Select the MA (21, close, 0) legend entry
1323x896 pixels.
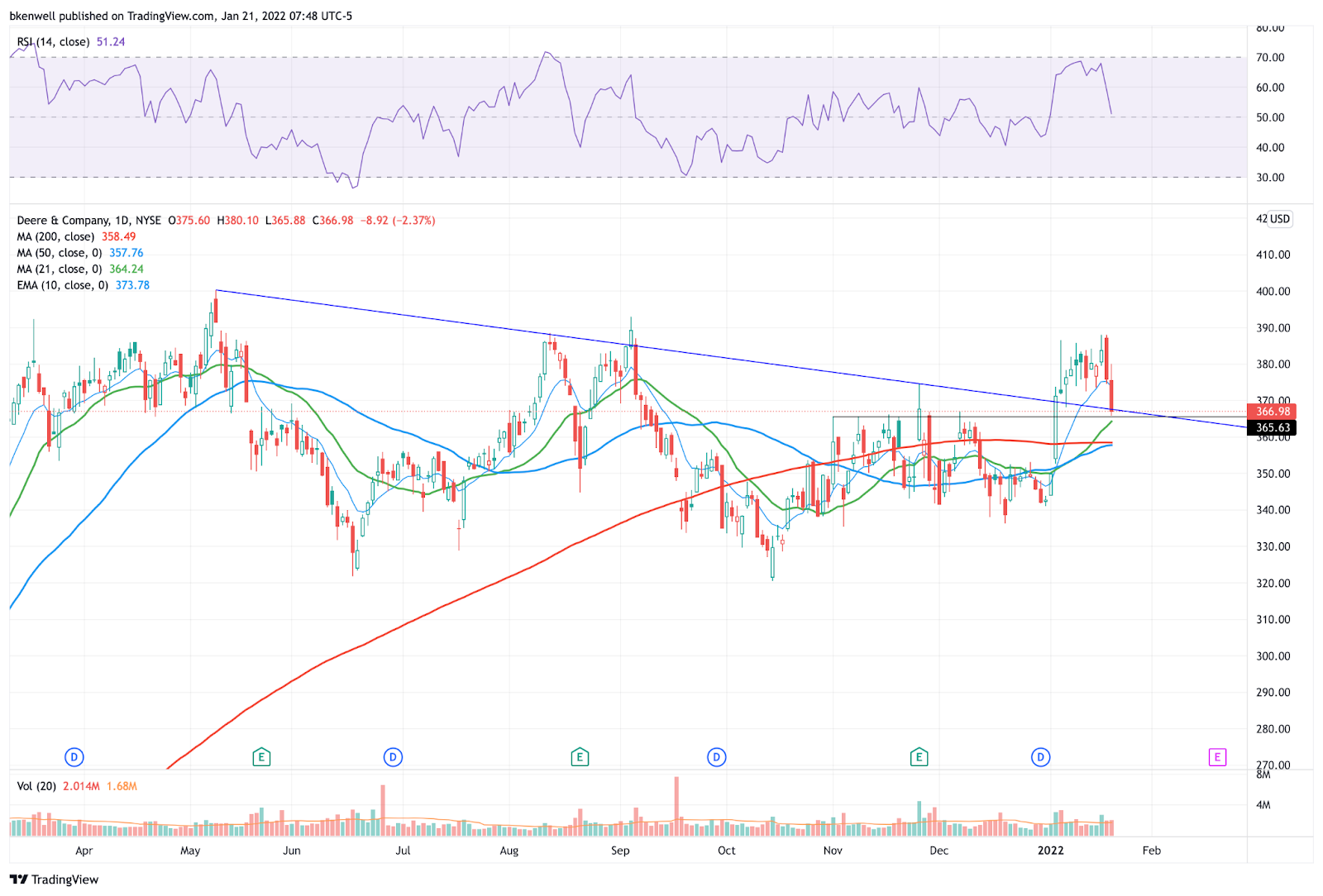point(60,269)
